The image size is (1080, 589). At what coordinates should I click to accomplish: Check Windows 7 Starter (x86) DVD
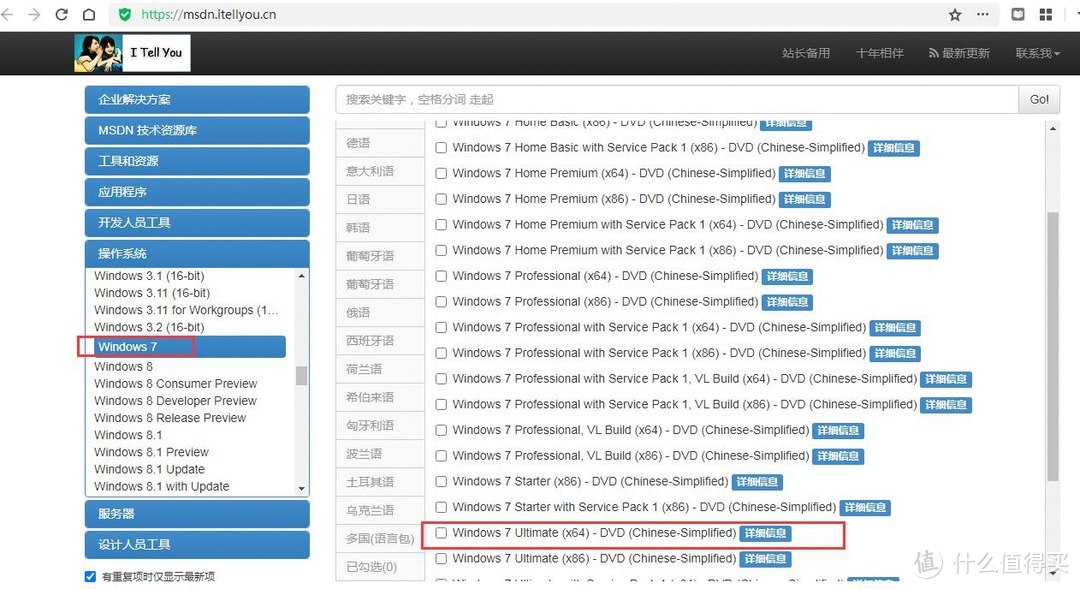point(441,482)
